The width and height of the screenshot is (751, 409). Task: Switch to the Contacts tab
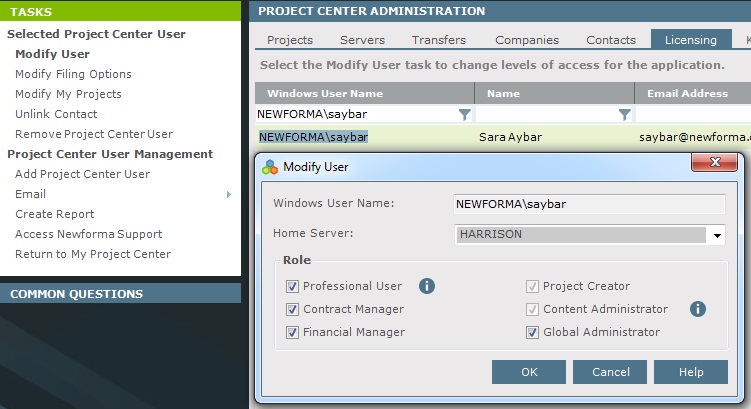[611, 40]
